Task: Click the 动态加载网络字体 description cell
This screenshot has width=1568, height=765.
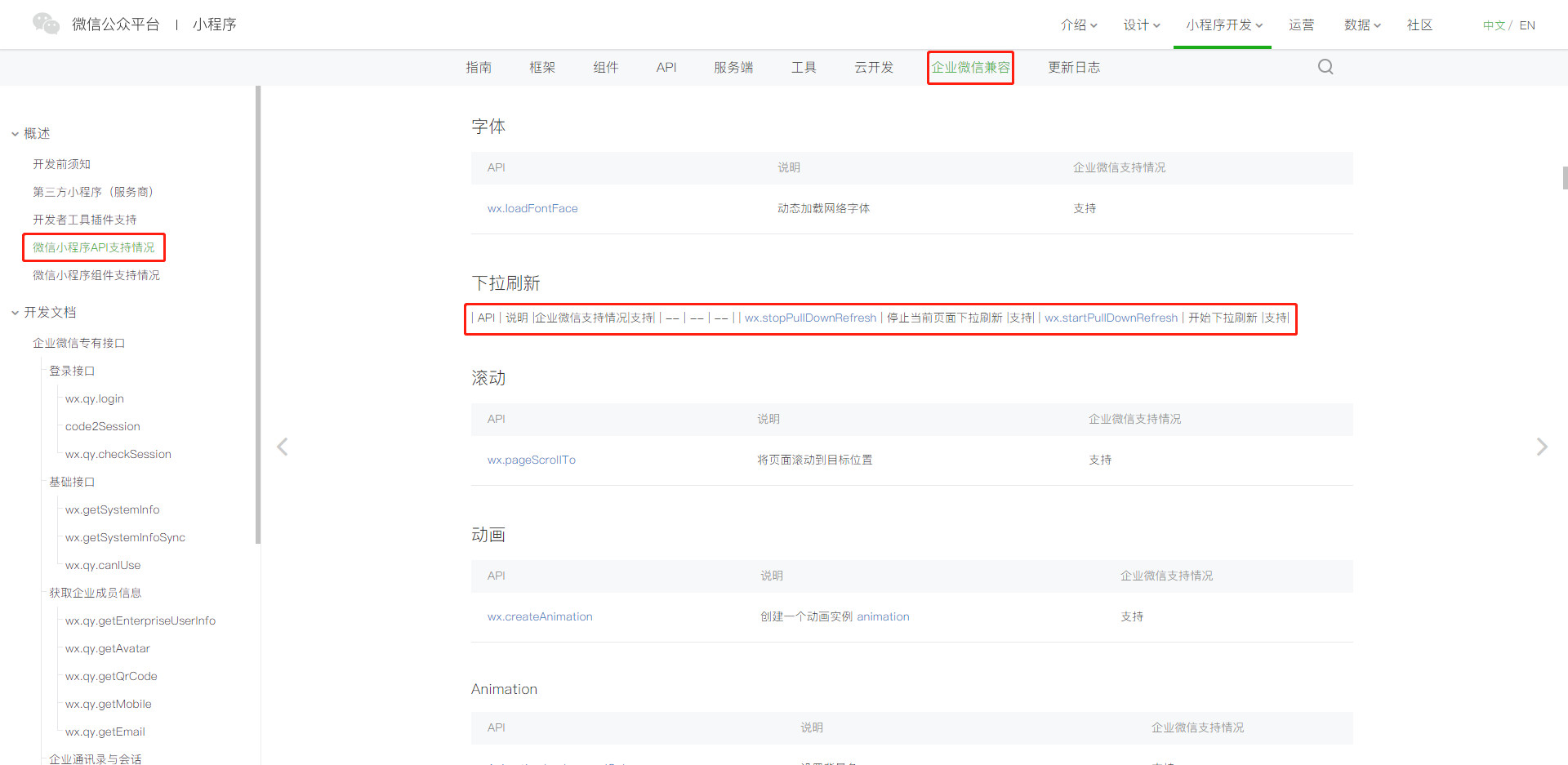Action: [x=823, y=208]
